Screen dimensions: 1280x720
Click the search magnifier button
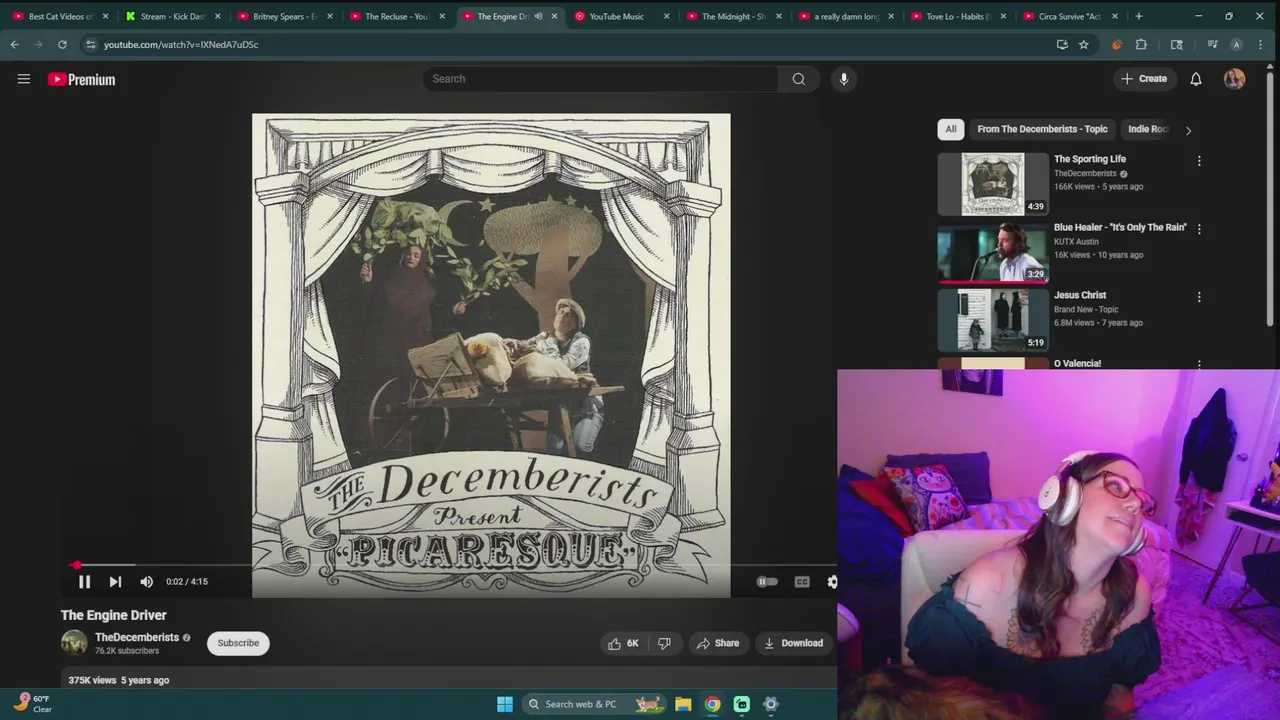coord(798,79)
